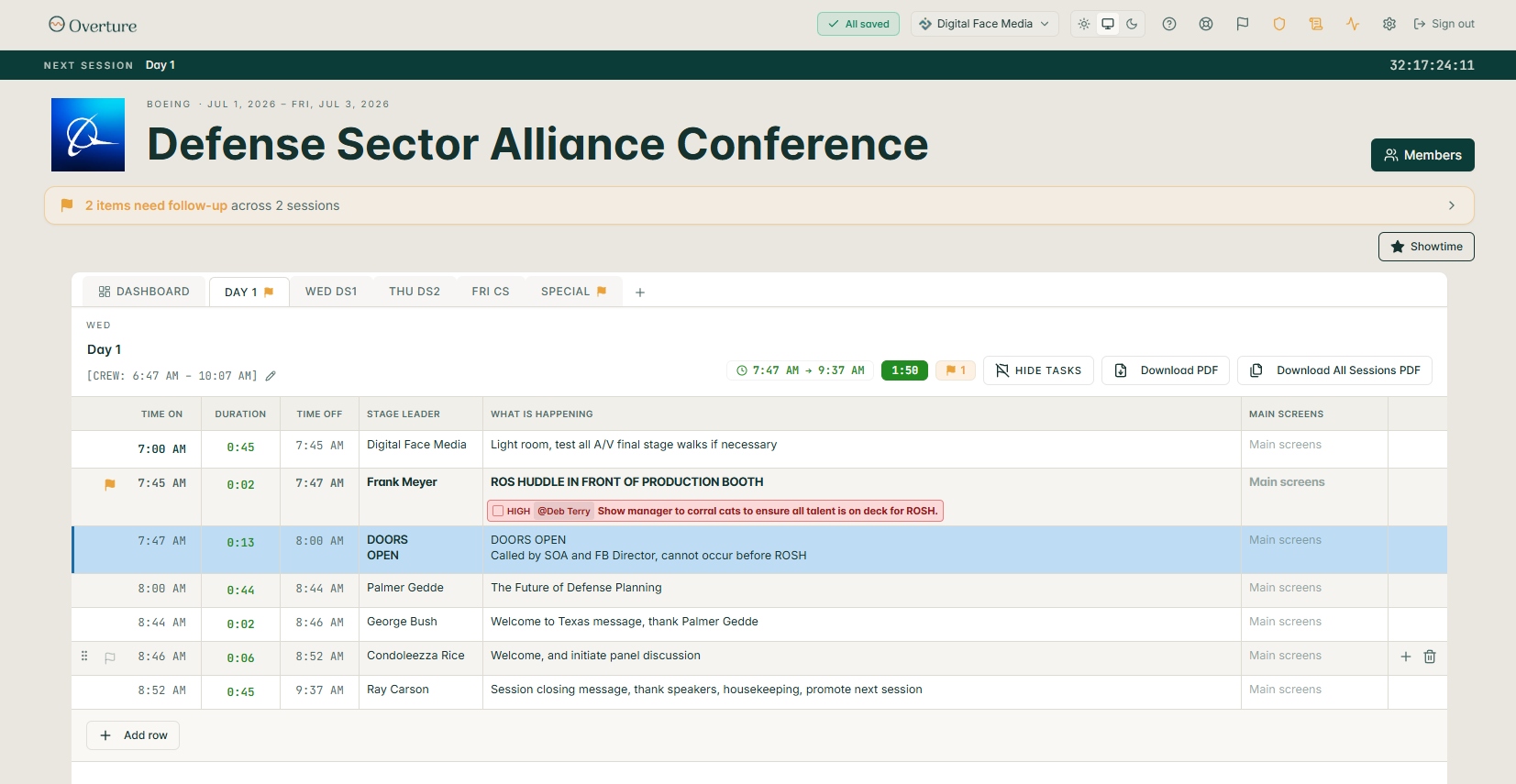
Task: Toggle flag on Condoleezza Rice row
Action: (110, 657)
